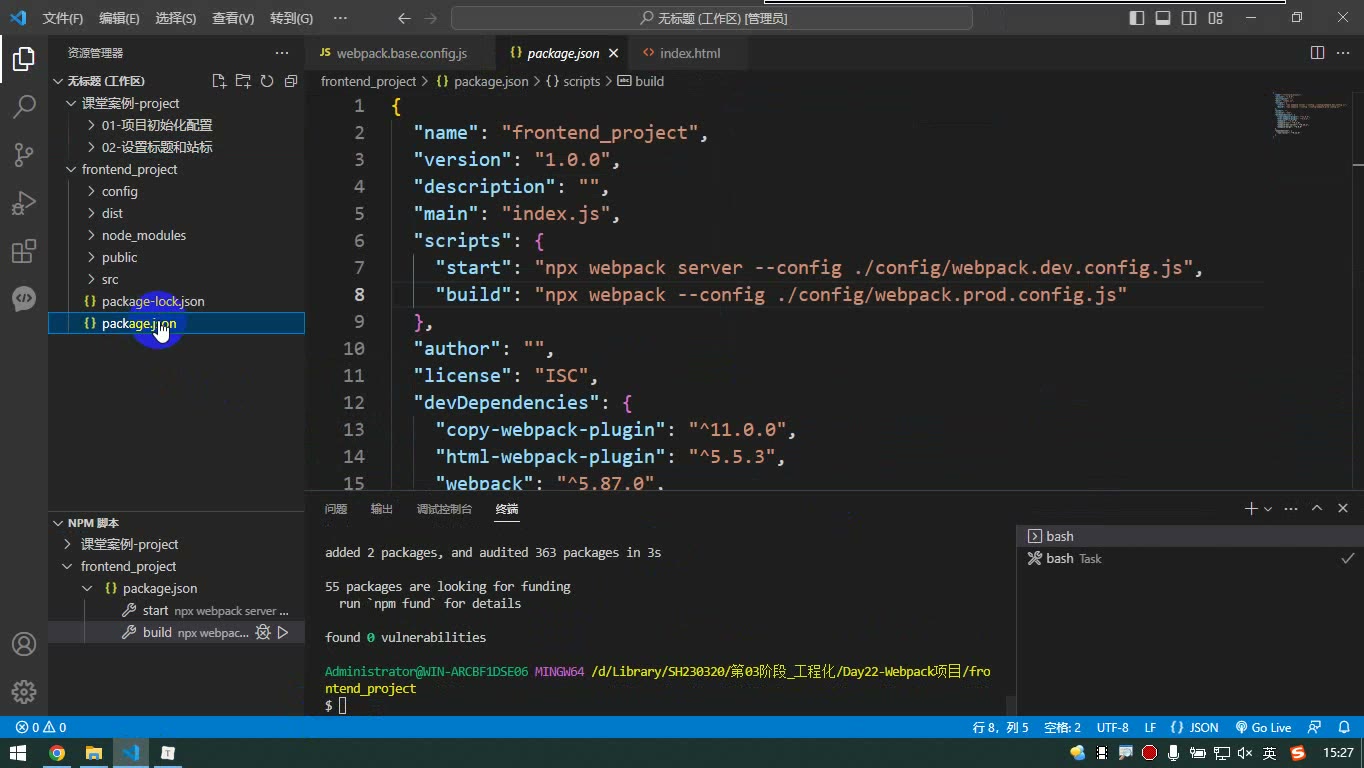This screenshot has width=1364, height=768.
Task: Toggle the secondary side bar layout
Action: (x=1189, y=18)
